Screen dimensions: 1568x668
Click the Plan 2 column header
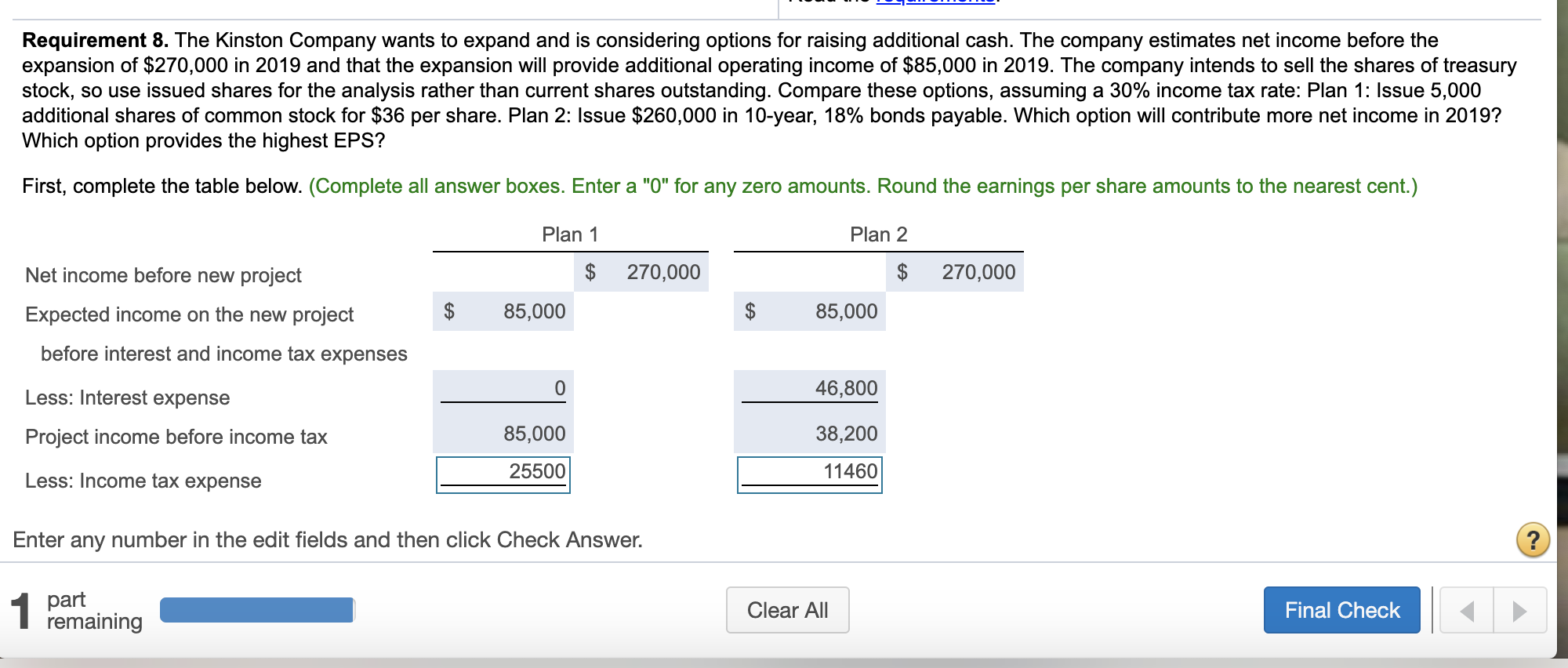tap(878, 233)
